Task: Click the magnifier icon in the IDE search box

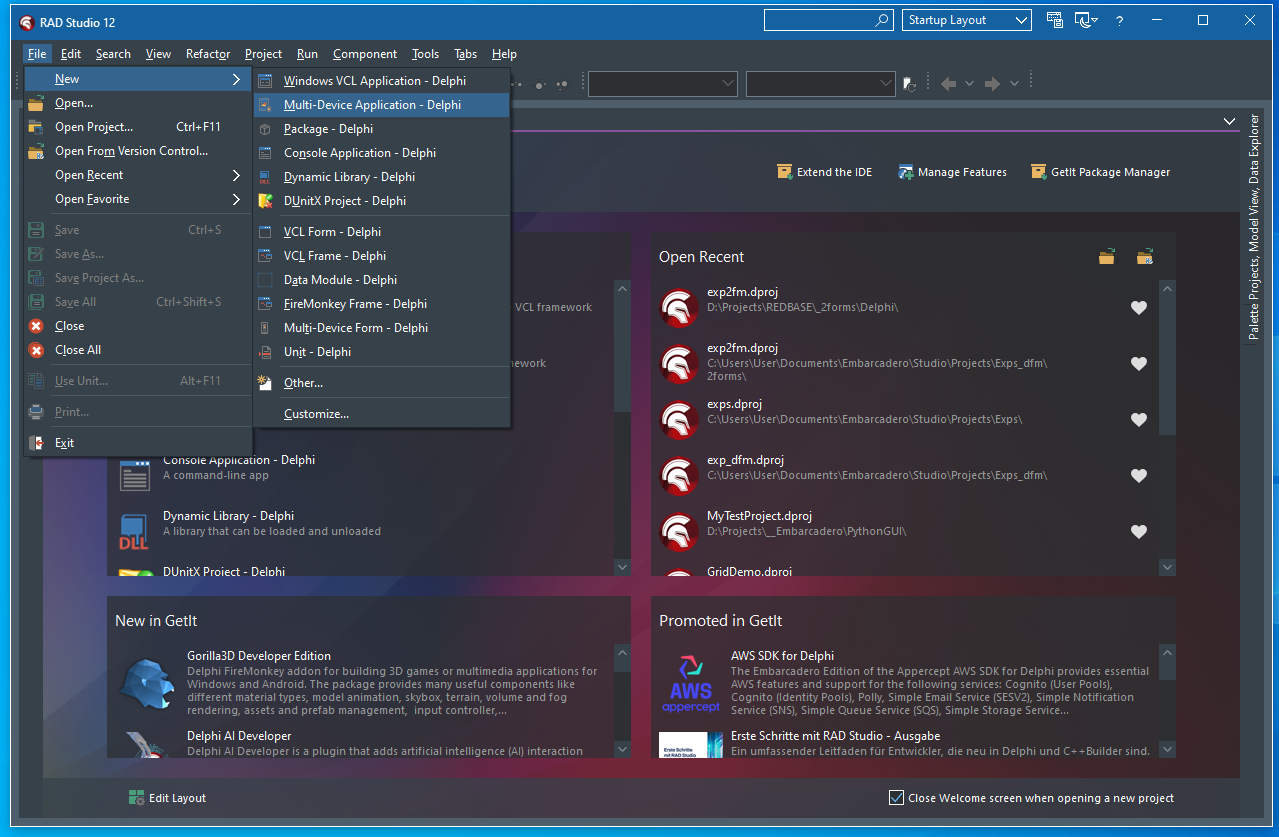Action: click(x=881, y=20)
